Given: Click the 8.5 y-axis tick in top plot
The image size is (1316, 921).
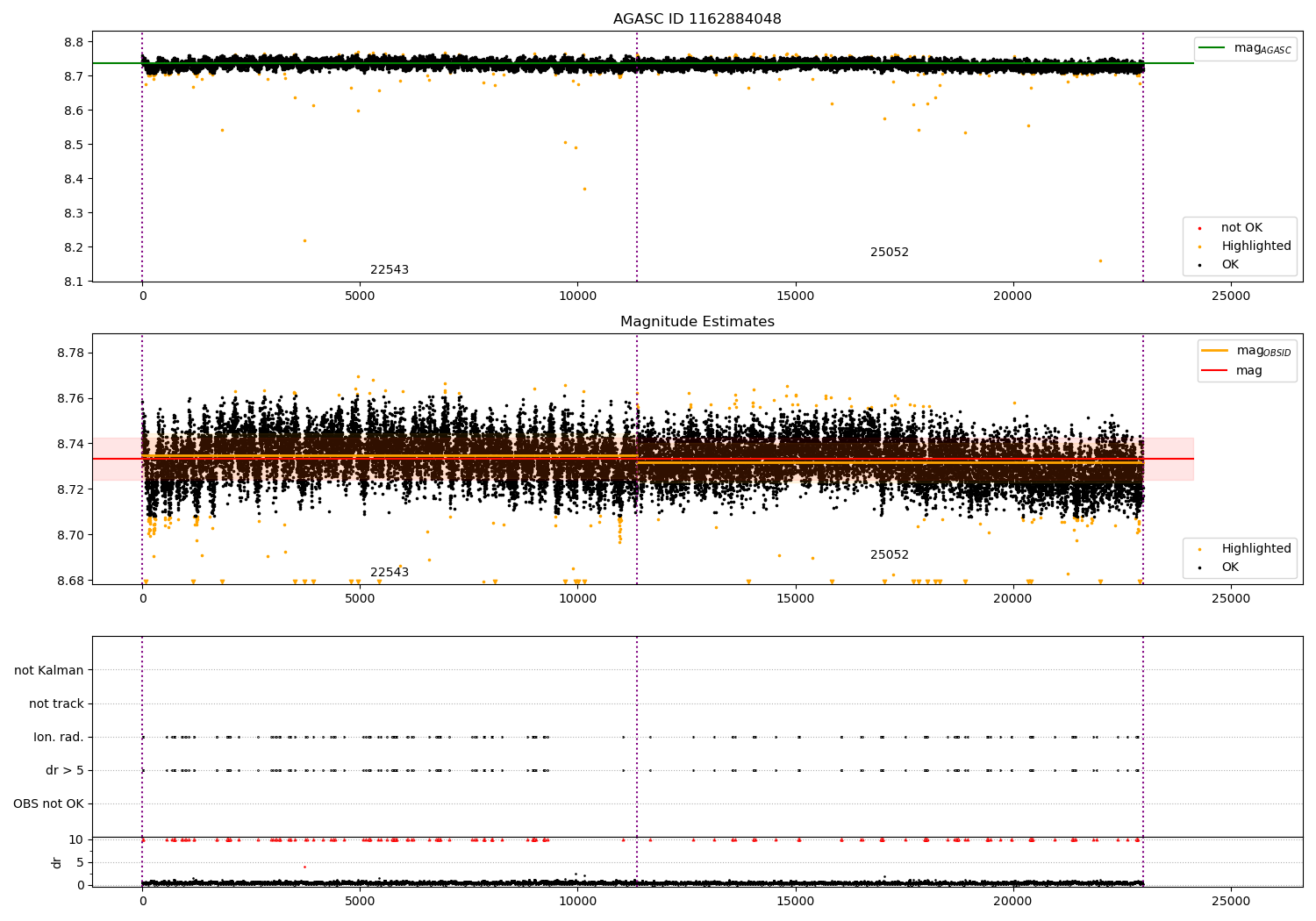Looking at the screenshot, I should pyautogui.click(x=74, y=145).
